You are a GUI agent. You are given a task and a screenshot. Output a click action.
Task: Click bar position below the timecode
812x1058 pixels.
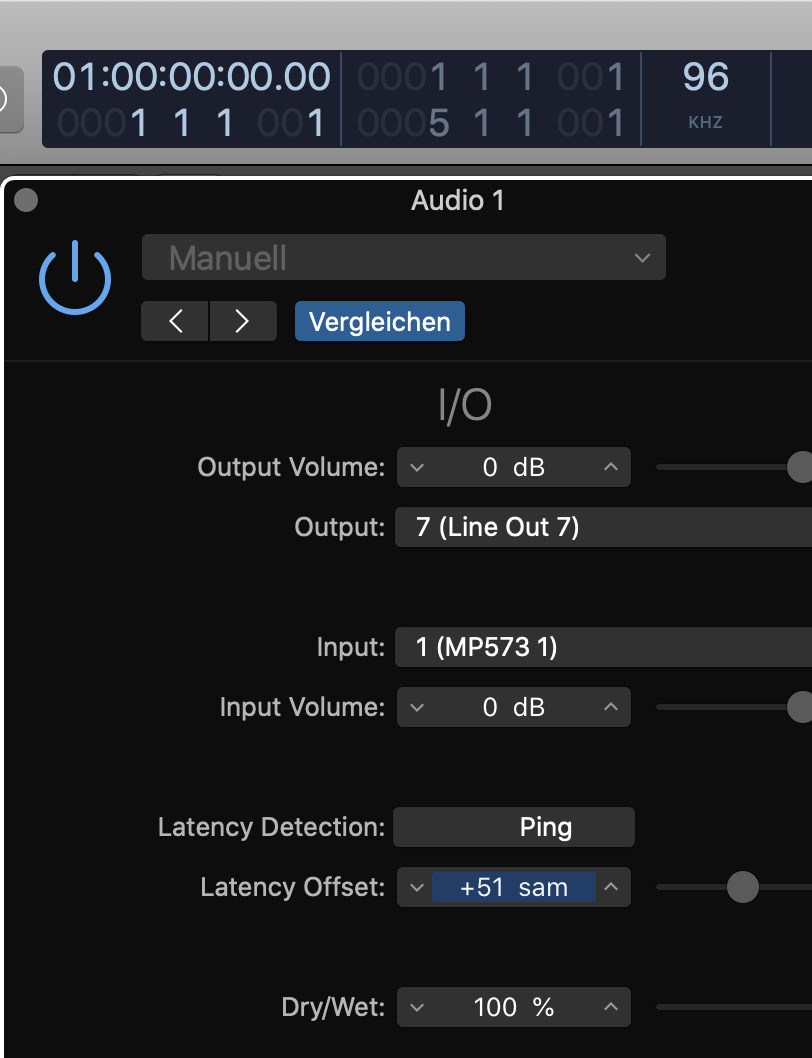click(x=192, y=123)
